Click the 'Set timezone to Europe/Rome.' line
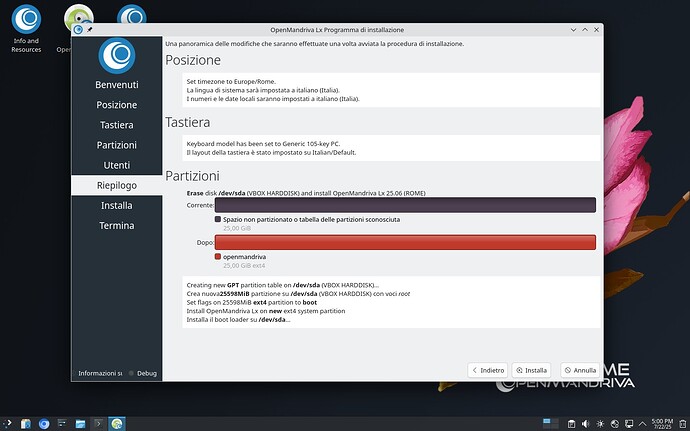Screen dimensions: 690x431 pos(231,81)
